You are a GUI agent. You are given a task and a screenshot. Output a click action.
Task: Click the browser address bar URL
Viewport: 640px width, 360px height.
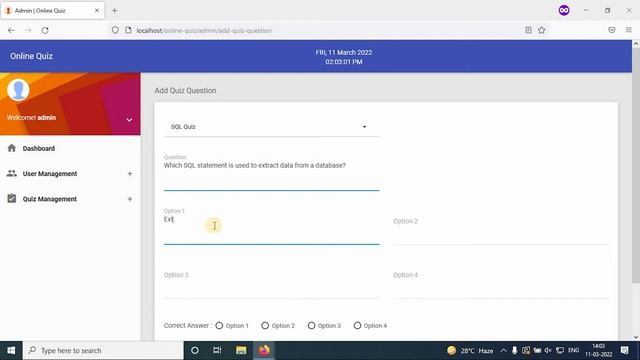pyautogui.click(x=204, y=31)
